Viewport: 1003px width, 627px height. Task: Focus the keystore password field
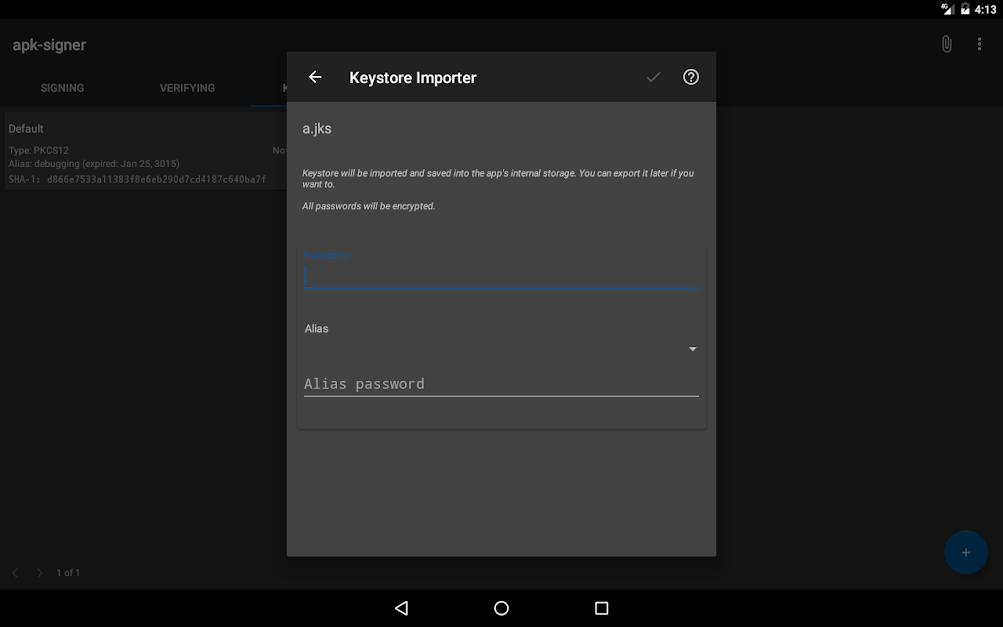(500, 276)
